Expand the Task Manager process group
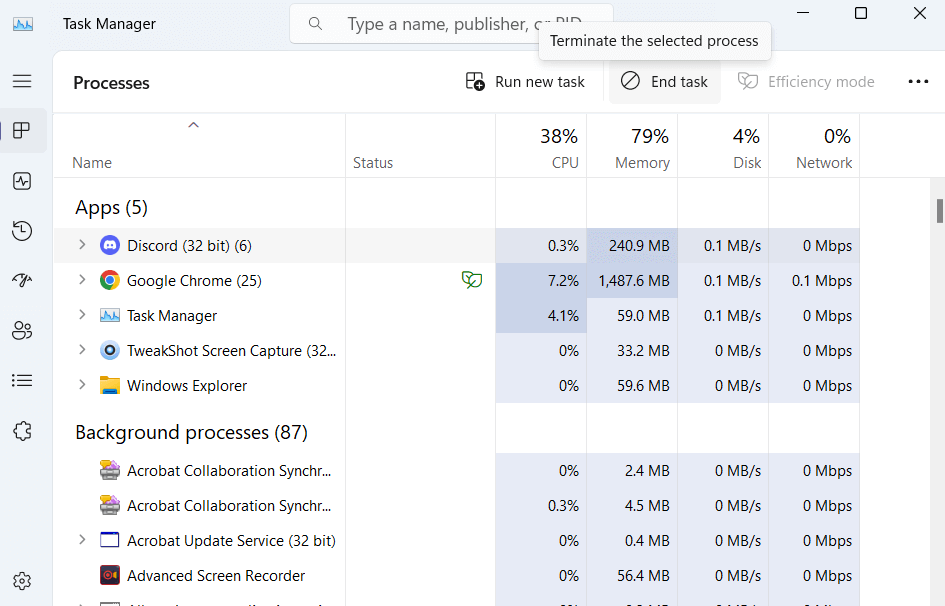Image resolution: width=945 pixels, height=606 pixels. point(83,314)
